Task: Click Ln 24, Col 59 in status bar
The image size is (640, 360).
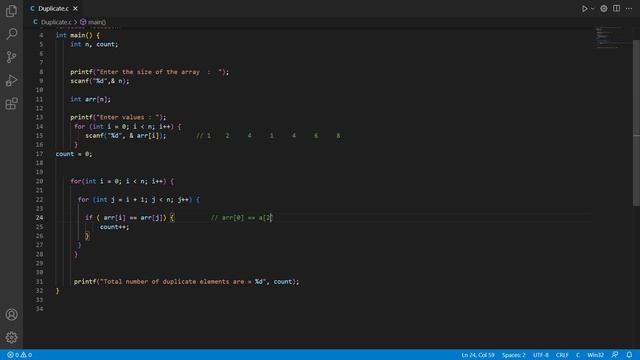Action: coord(478,355)
